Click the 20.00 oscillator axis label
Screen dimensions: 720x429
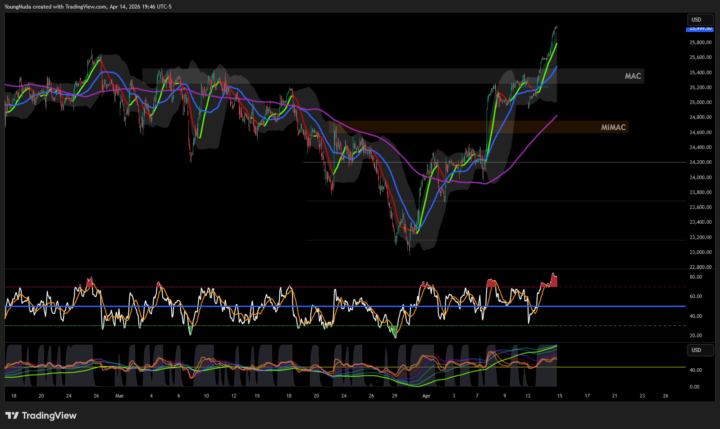pos(696,335)
